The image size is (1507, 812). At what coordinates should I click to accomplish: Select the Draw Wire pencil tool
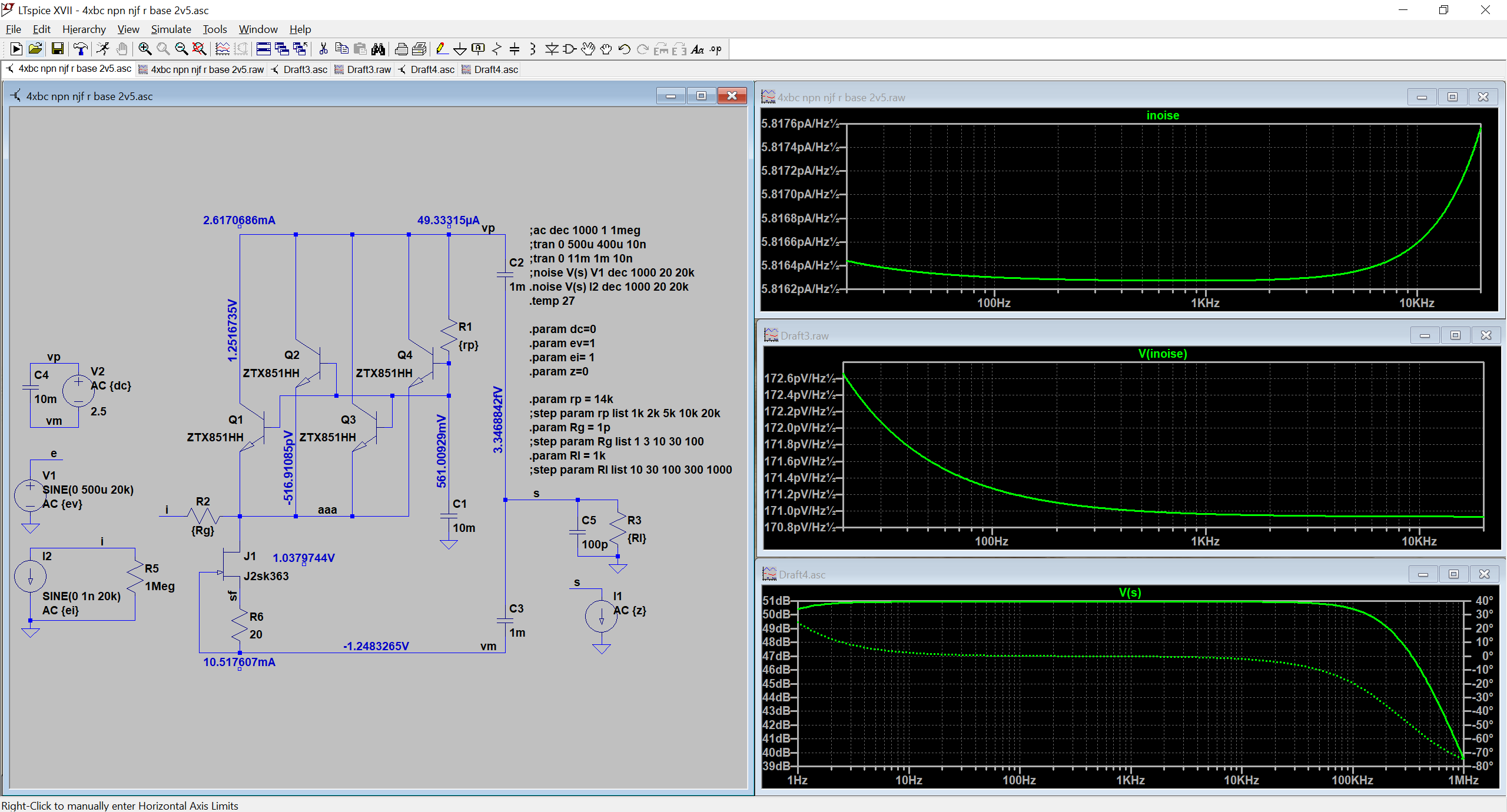(x=442, y=49)
